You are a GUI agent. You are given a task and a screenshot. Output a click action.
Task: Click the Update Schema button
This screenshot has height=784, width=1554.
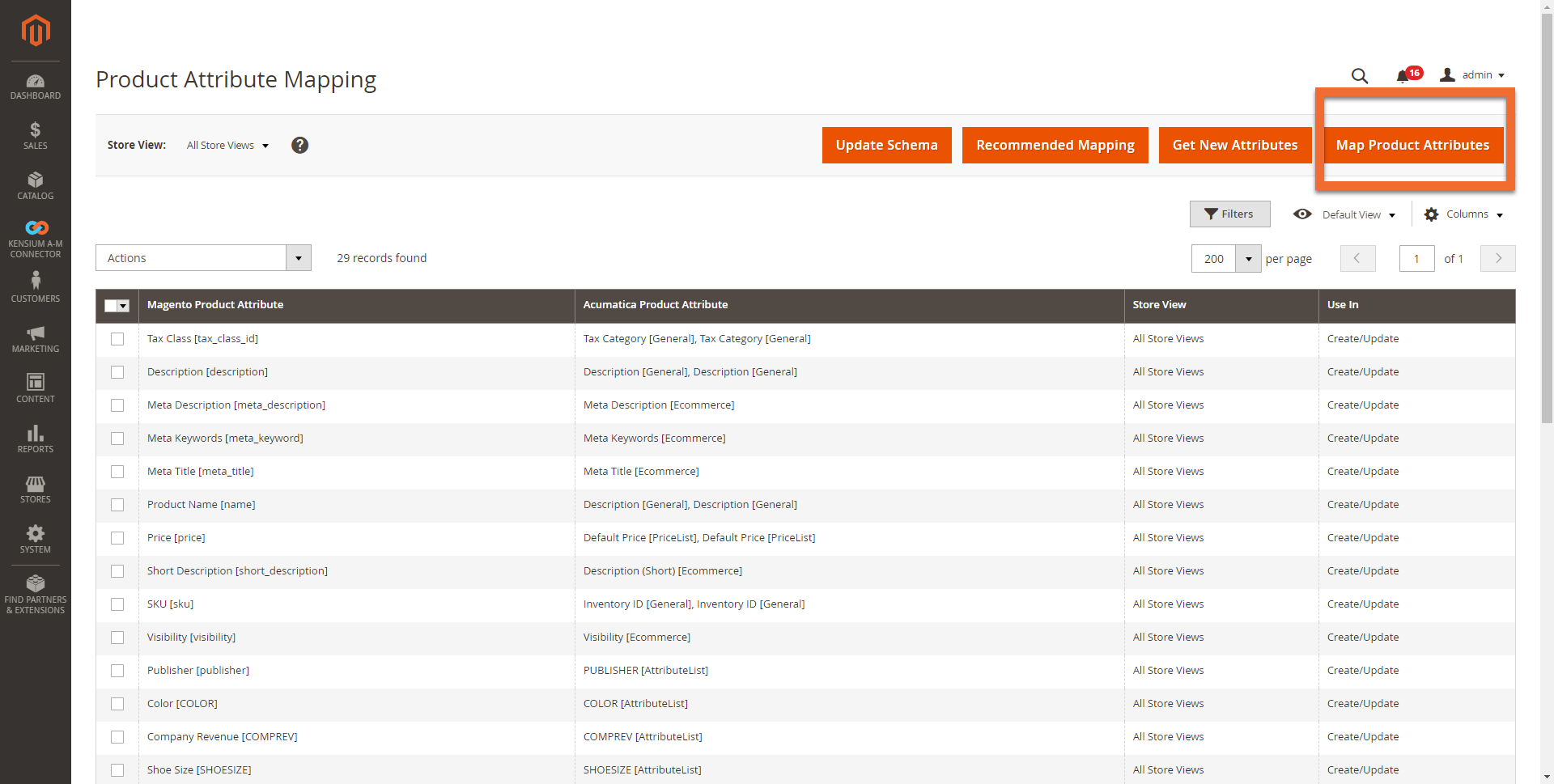coord(887,145)
